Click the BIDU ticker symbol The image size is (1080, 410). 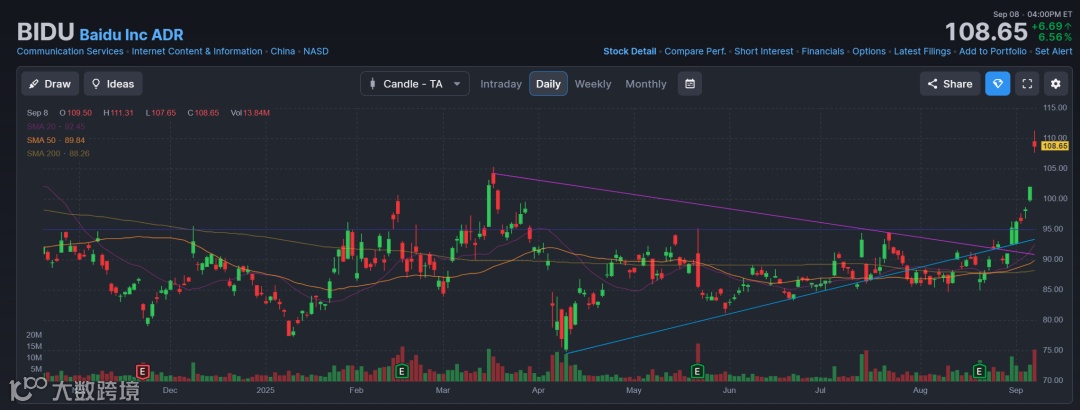(45, 32)
